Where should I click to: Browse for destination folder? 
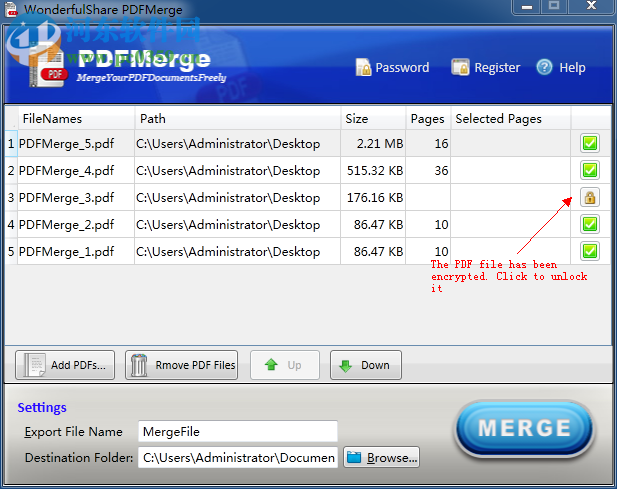point(381,457)
